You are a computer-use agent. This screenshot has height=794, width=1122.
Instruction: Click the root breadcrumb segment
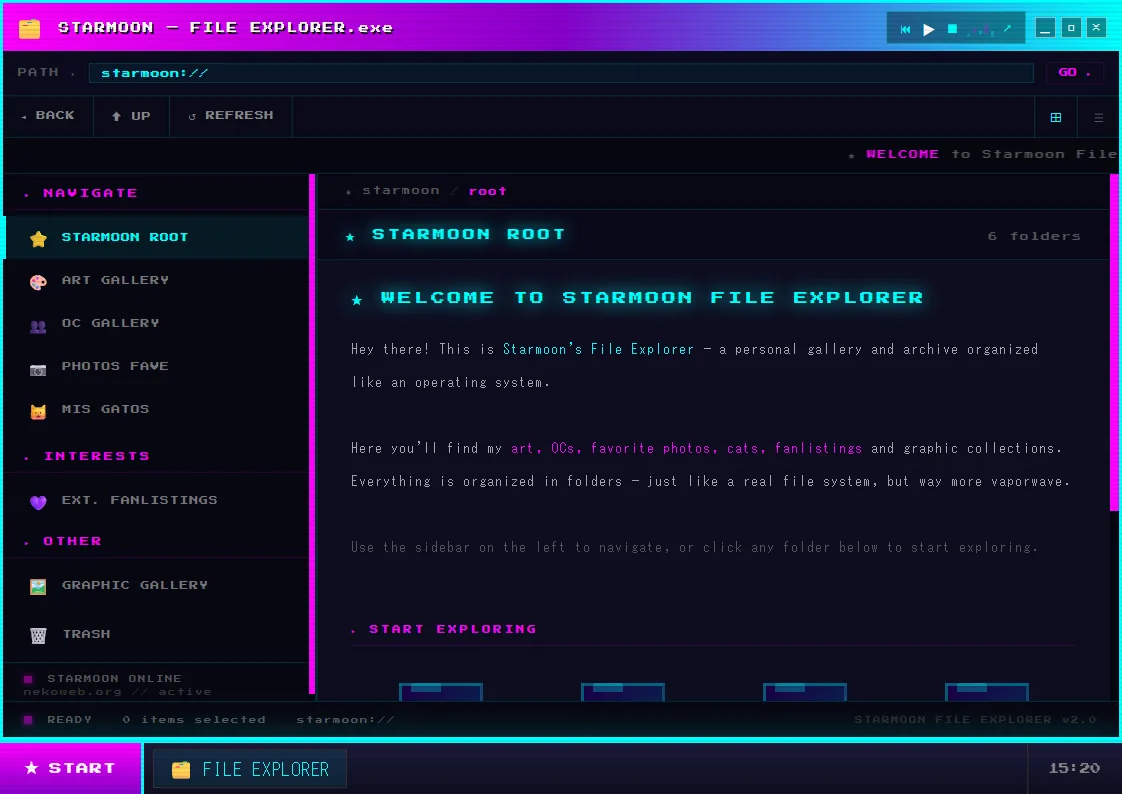pos(487,191)
